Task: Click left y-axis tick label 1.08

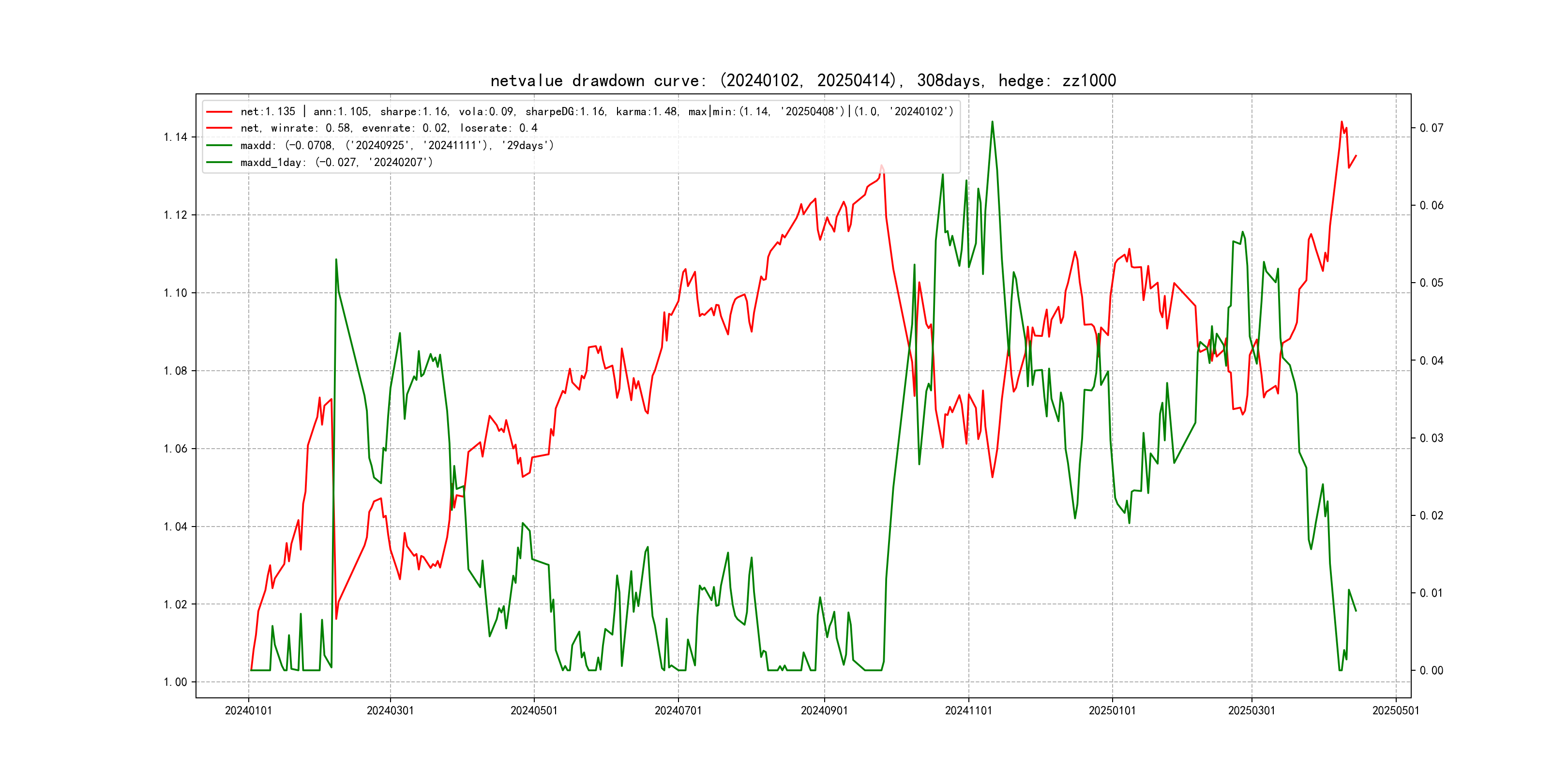Action: (175, 371)
